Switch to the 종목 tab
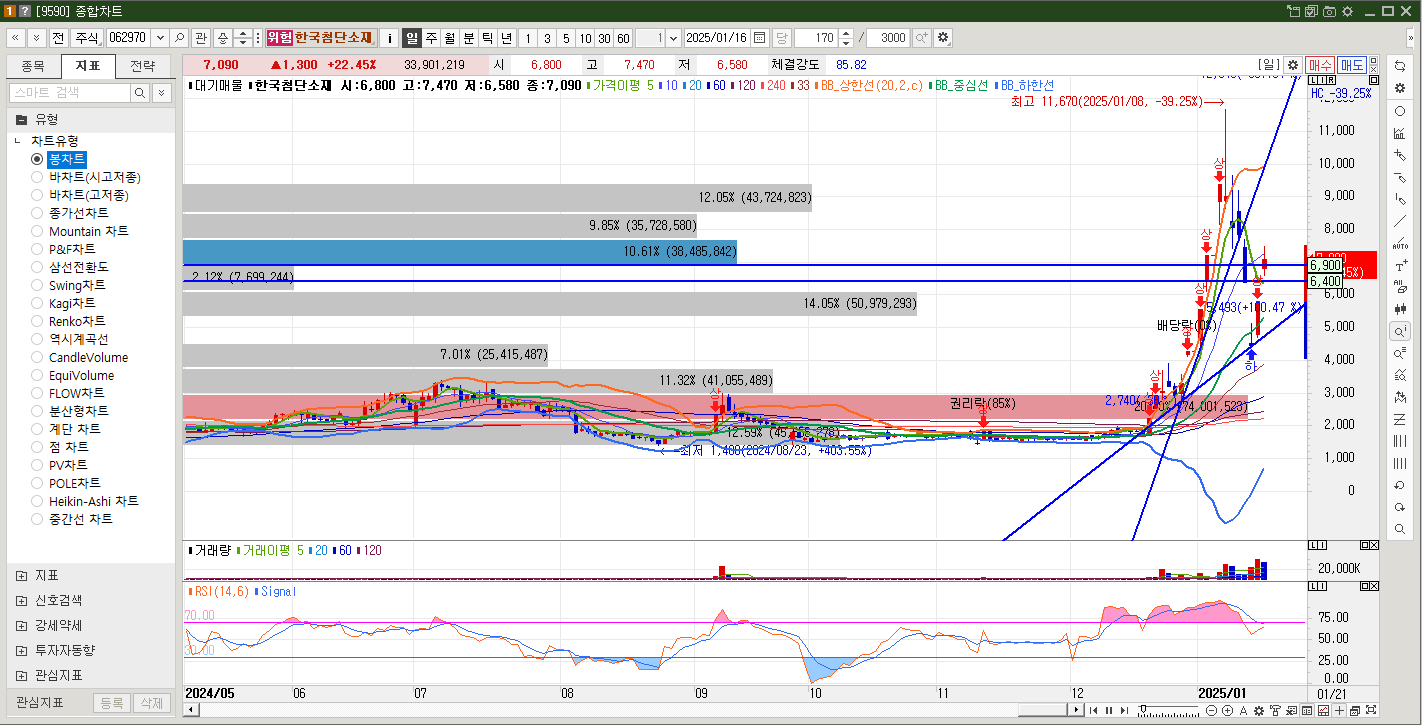This screenshot has height=725, width=1422. (33, 66)
